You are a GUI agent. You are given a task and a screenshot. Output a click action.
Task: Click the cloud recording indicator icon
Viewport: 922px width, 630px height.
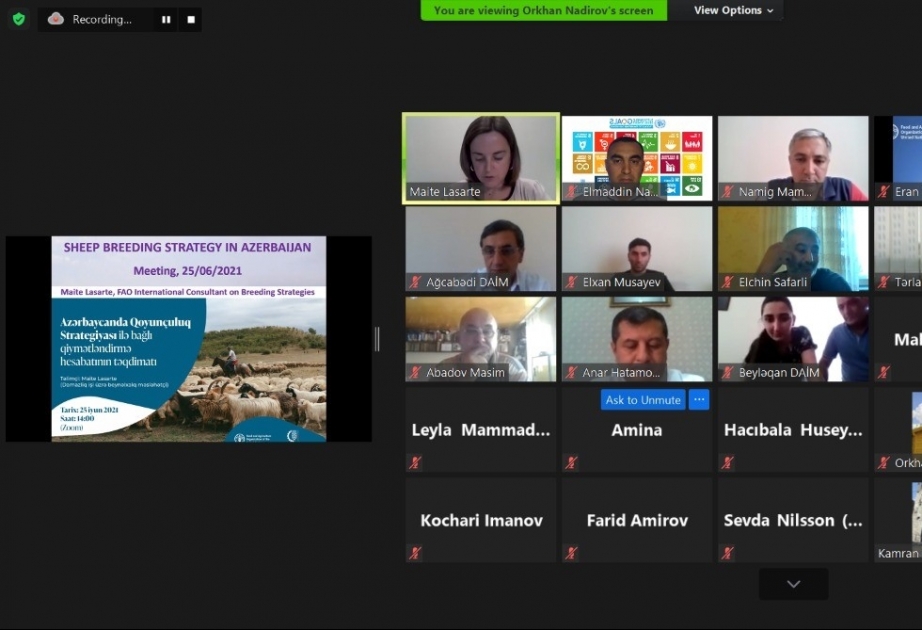56,19
